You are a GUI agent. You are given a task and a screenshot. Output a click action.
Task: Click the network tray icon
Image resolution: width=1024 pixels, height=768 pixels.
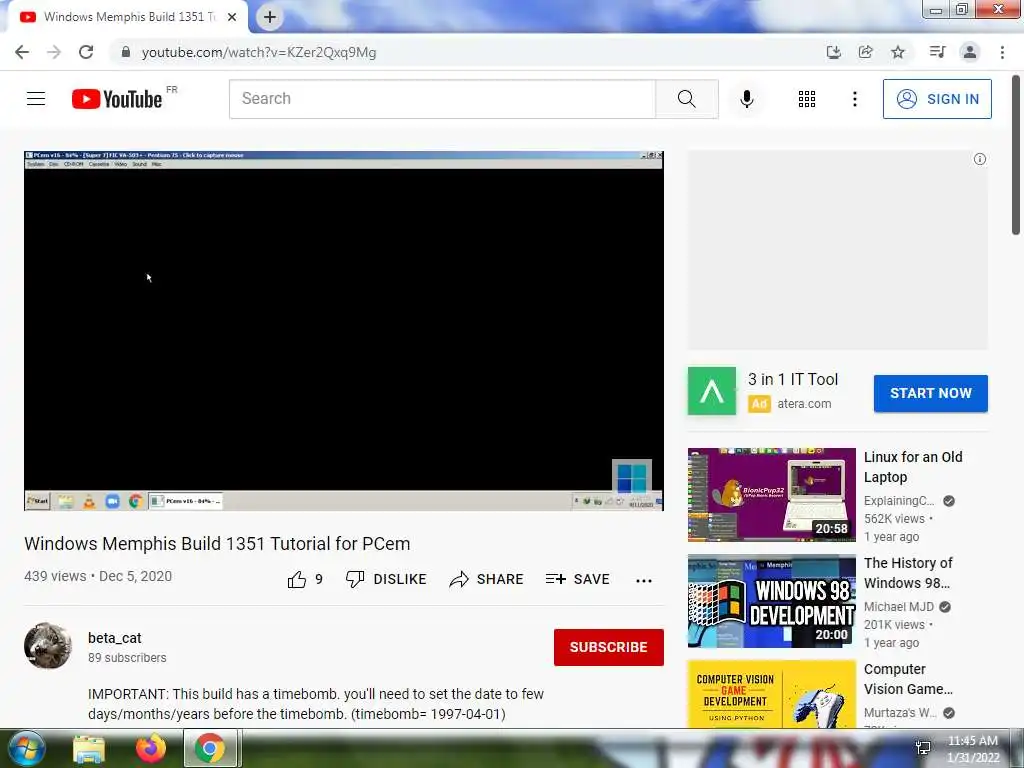tap(923, 748)
